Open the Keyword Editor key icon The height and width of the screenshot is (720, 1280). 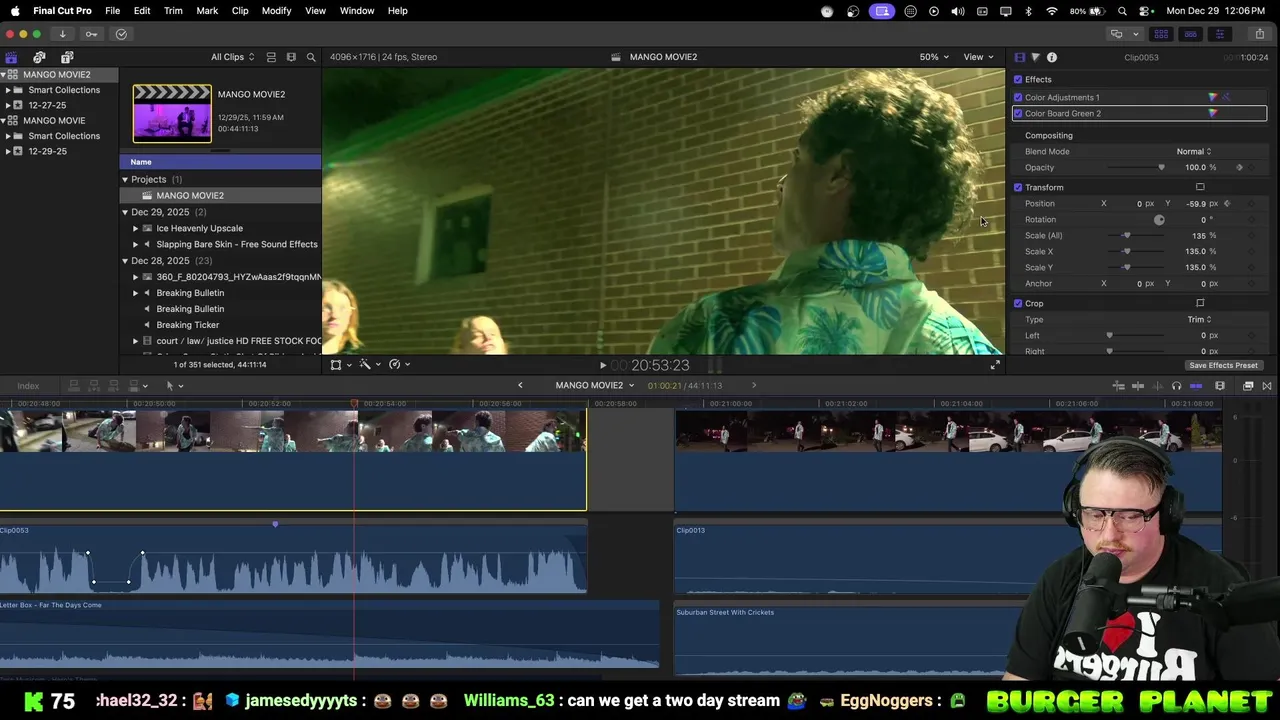click(91, 34)
